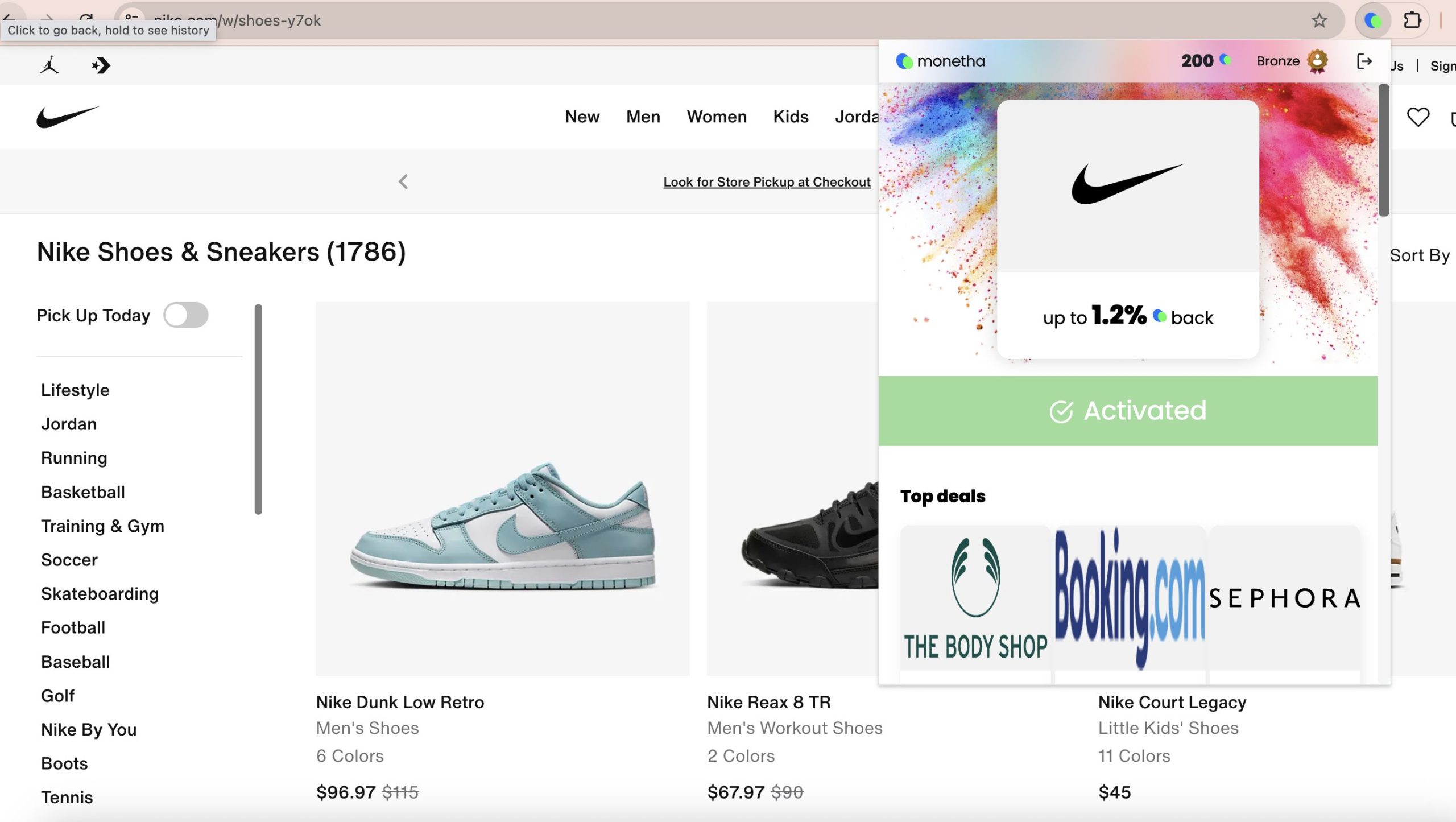Click the Monetha extension toolbar icon

coord(1373,21)
